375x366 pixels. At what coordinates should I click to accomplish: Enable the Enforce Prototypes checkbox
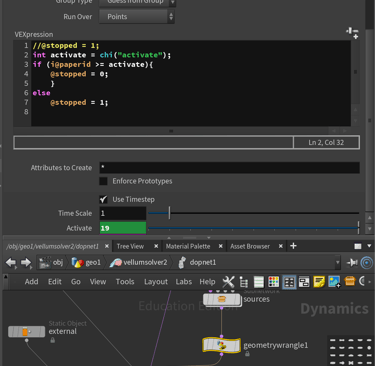(103, 181)
